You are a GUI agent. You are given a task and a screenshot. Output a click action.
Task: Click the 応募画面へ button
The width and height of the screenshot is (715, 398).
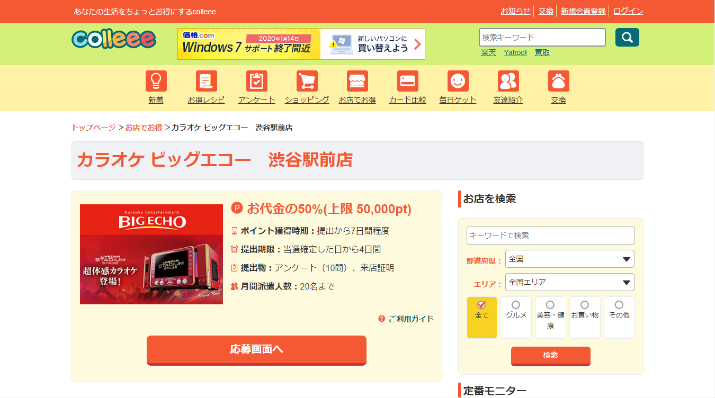[257, 350]
